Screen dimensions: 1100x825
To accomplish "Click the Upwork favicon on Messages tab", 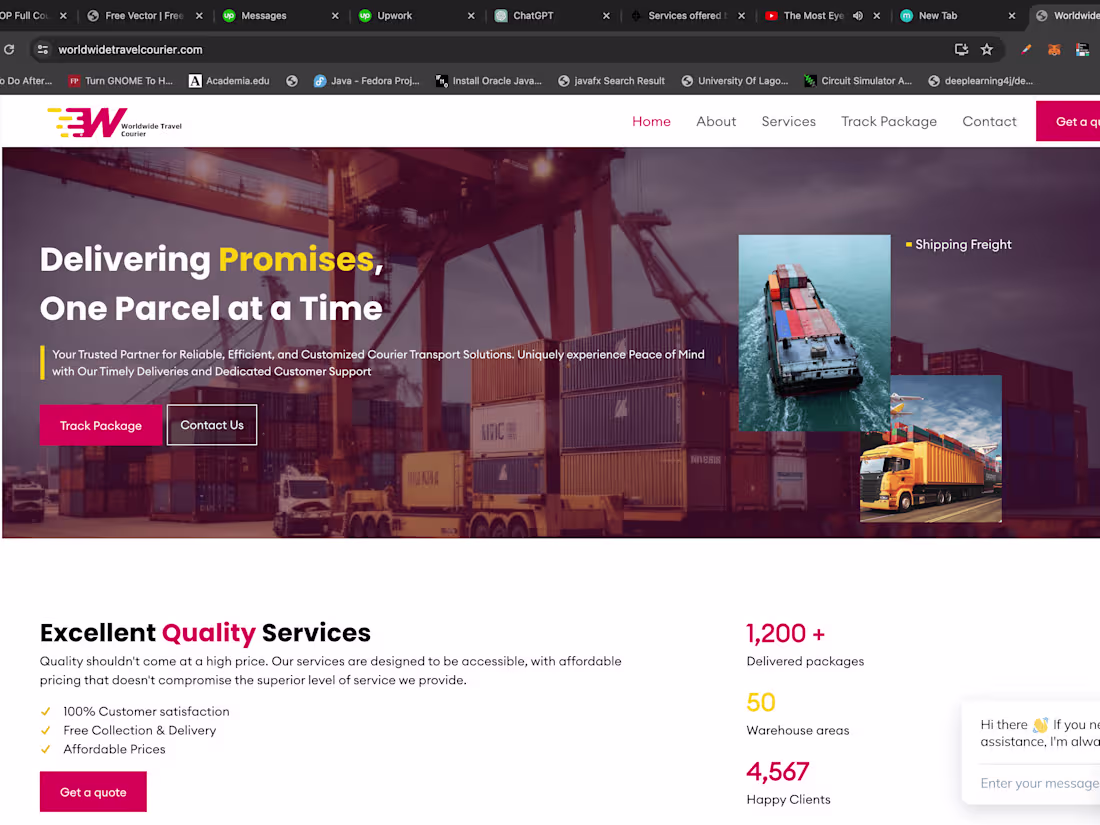I will click(229, 15).
